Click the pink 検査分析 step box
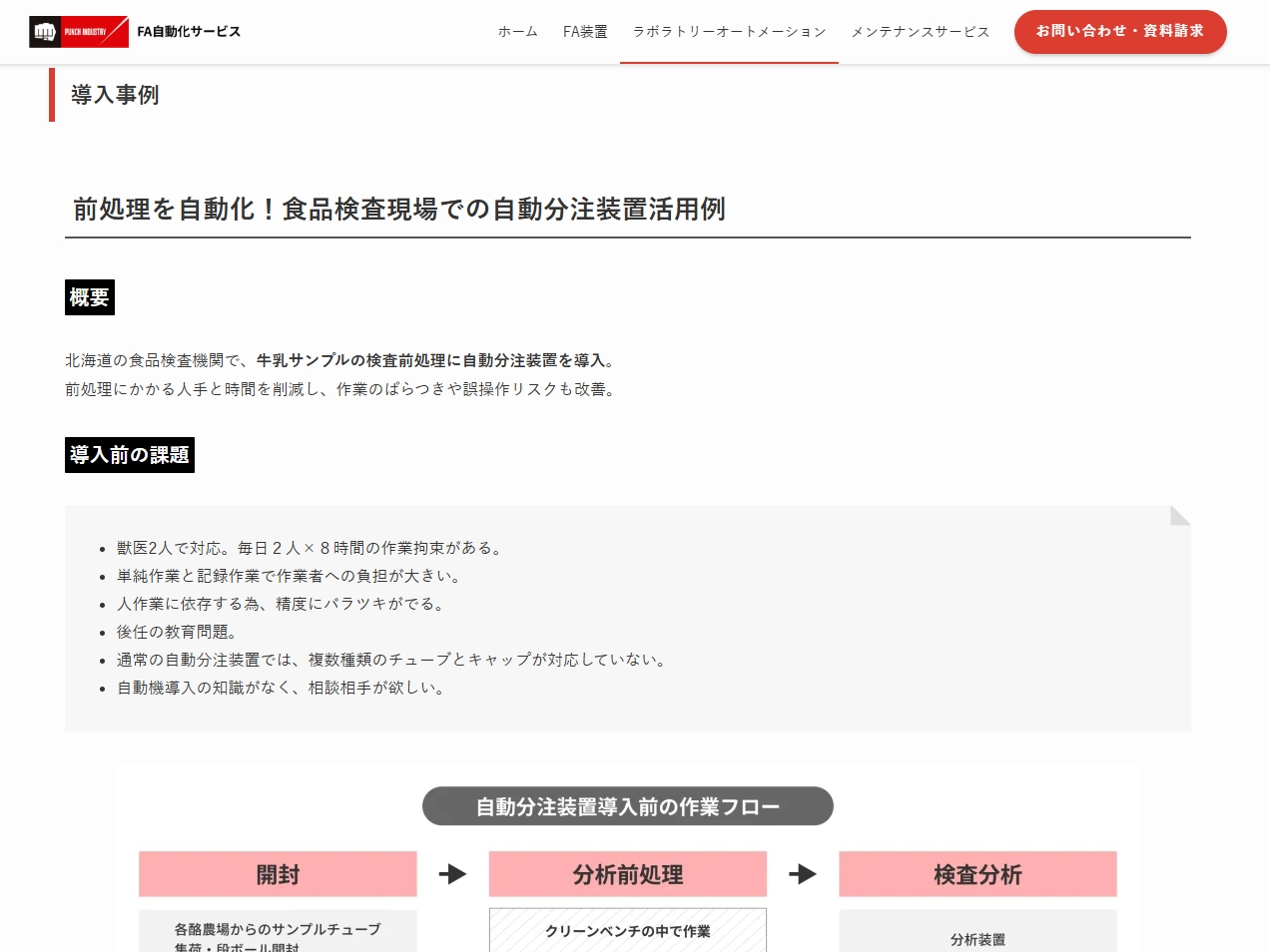 click(x=977, y=874)
